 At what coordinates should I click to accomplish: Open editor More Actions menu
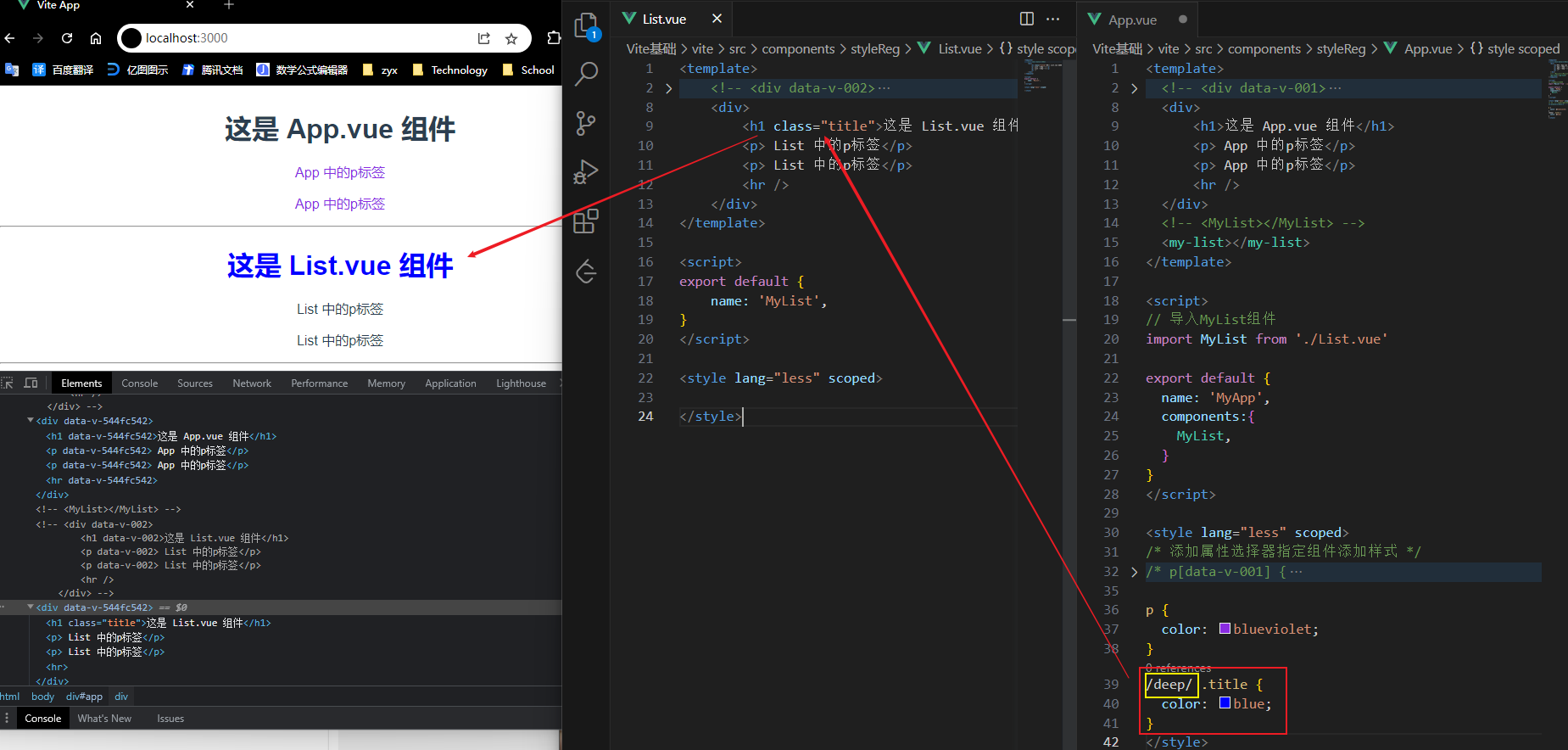(1053, 19)
